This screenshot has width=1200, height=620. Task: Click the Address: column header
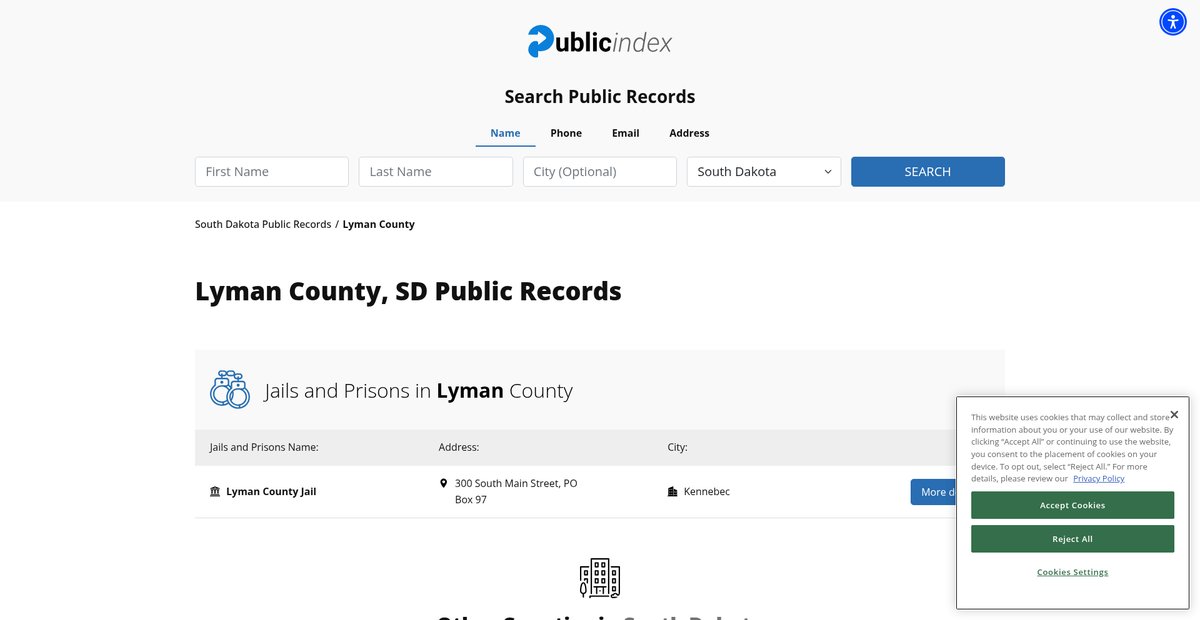[459, 447]
